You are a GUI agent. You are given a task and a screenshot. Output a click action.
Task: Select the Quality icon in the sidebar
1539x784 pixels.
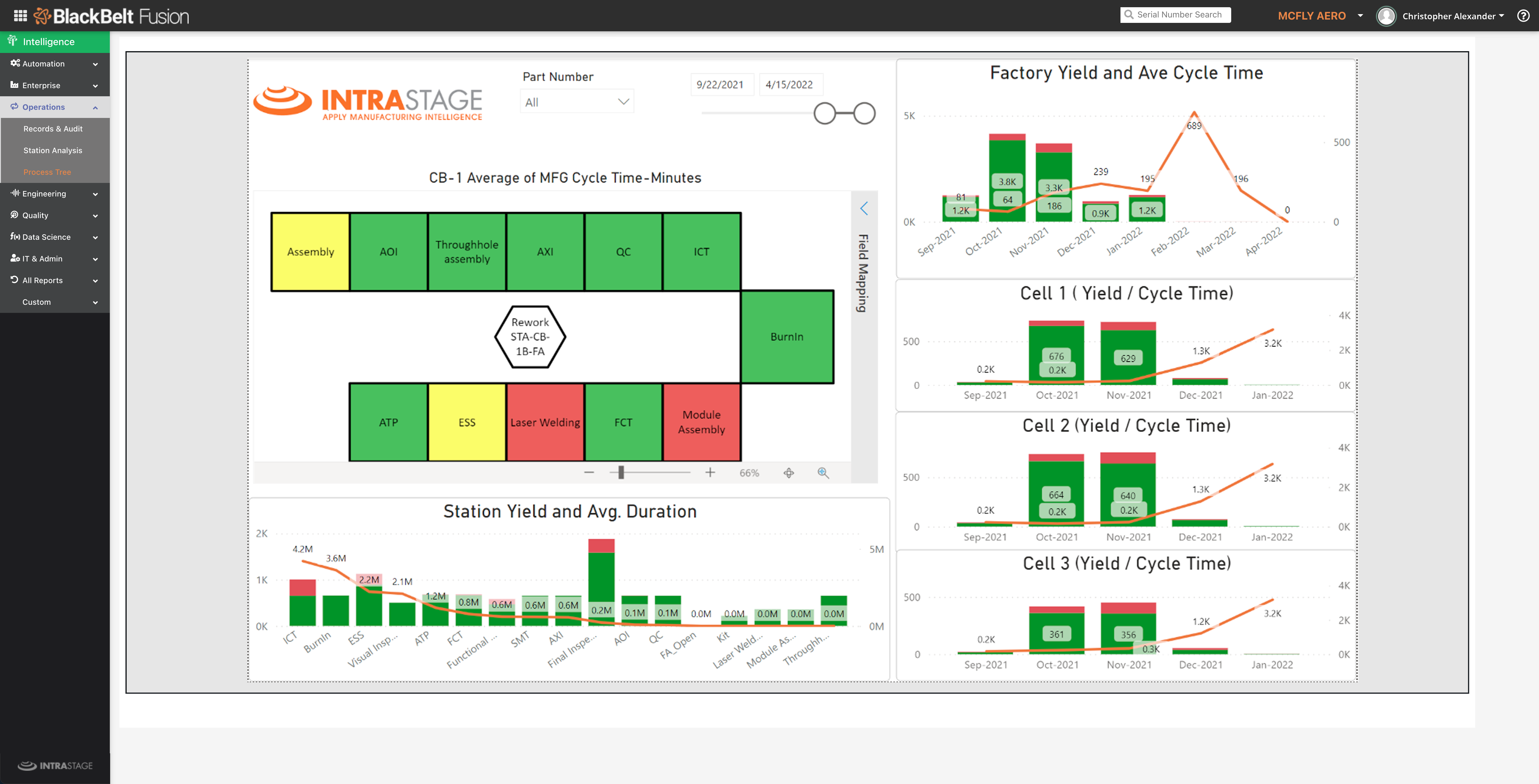coord(14,215)
